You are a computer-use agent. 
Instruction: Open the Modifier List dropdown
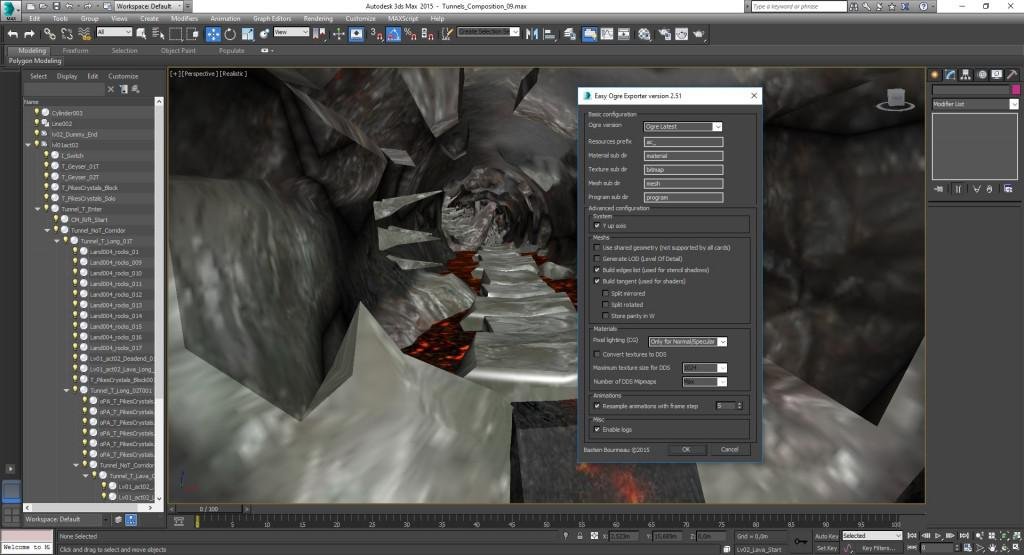1013,104
